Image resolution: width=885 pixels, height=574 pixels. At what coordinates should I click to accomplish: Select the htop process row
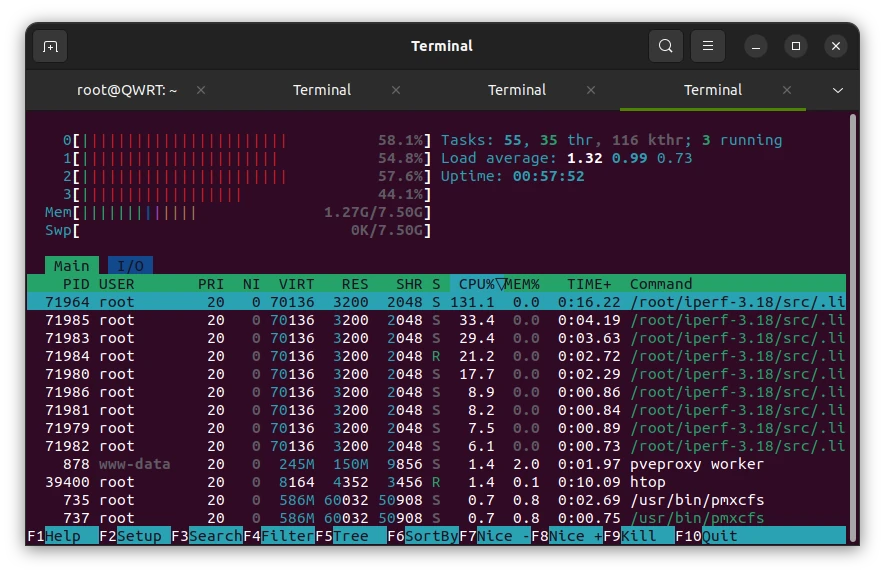(x=436, y=483)
